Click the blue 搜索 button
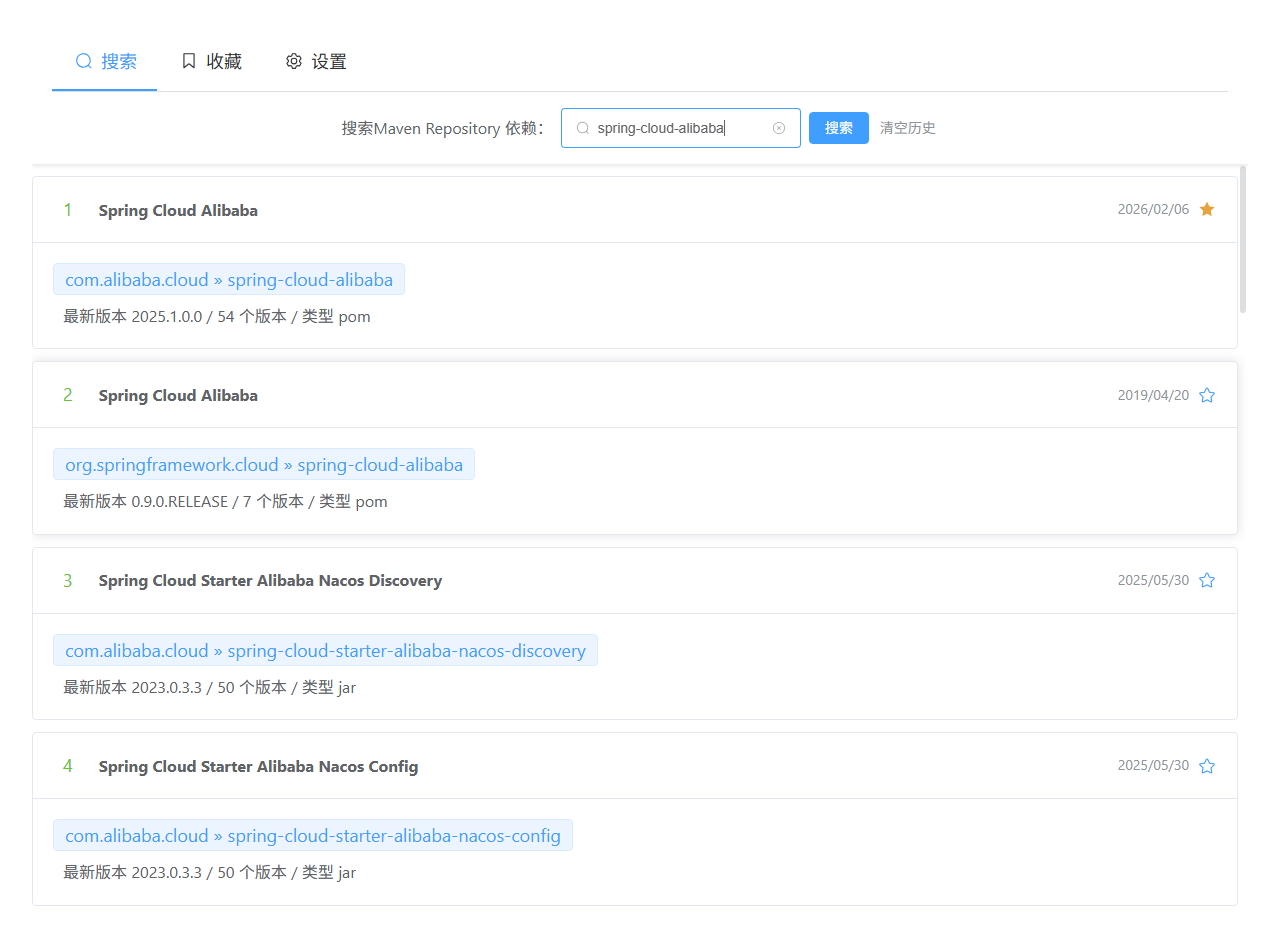Image resolution: width=1280 pixels, height=940 pixels. pos(839,128)
